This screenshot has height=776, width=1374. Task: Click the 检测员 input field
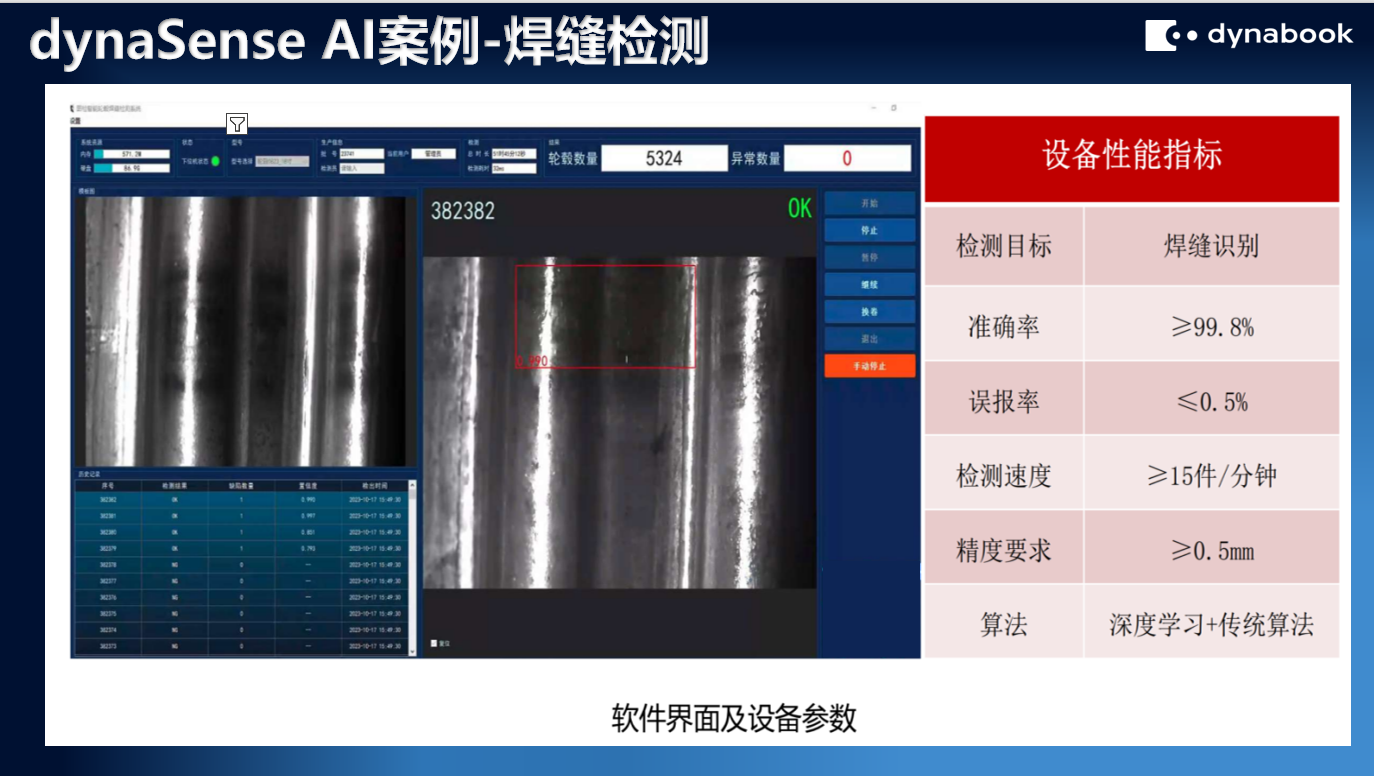coord(362,168)
